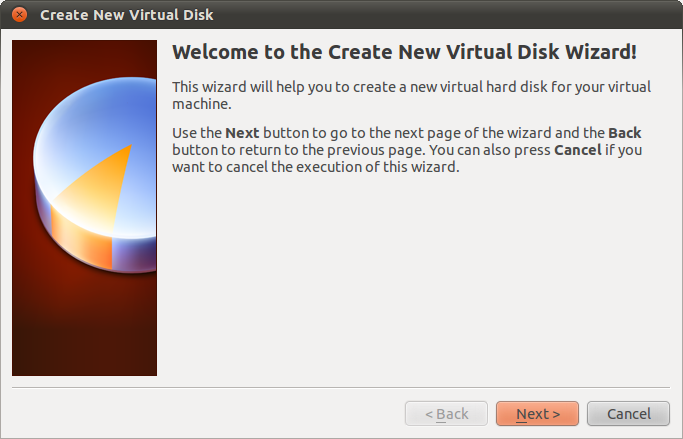683x439 pixels.
Task: Click the bold word 'Back' in the instructions
Action: click(x=624, y=132)
